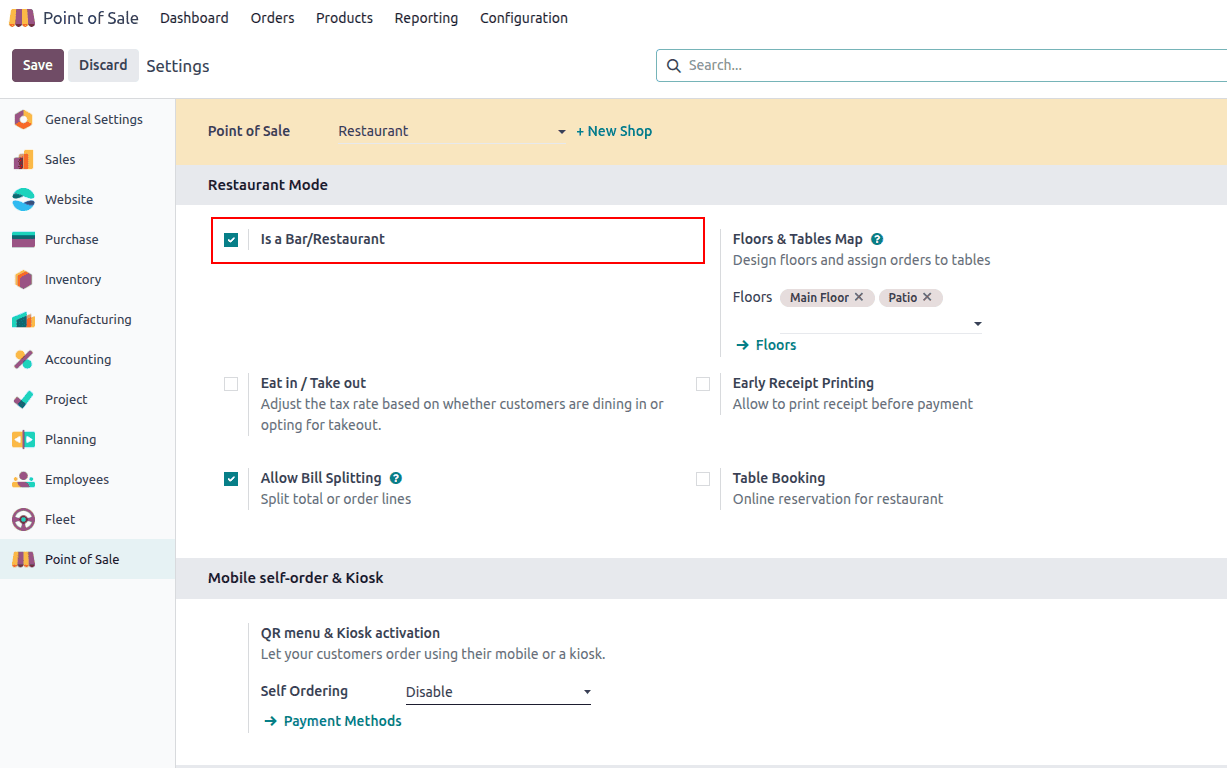
Task: Remove the Main Floor tag
Action: [x=859, y=297]
